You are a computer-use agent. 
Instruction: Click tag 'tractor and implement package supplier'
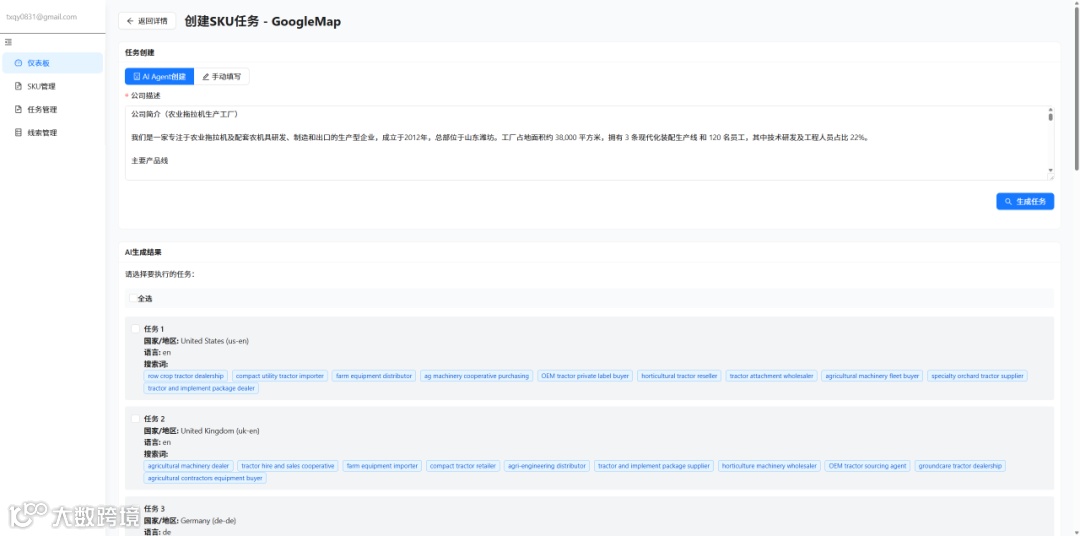(x=654, y=466)
